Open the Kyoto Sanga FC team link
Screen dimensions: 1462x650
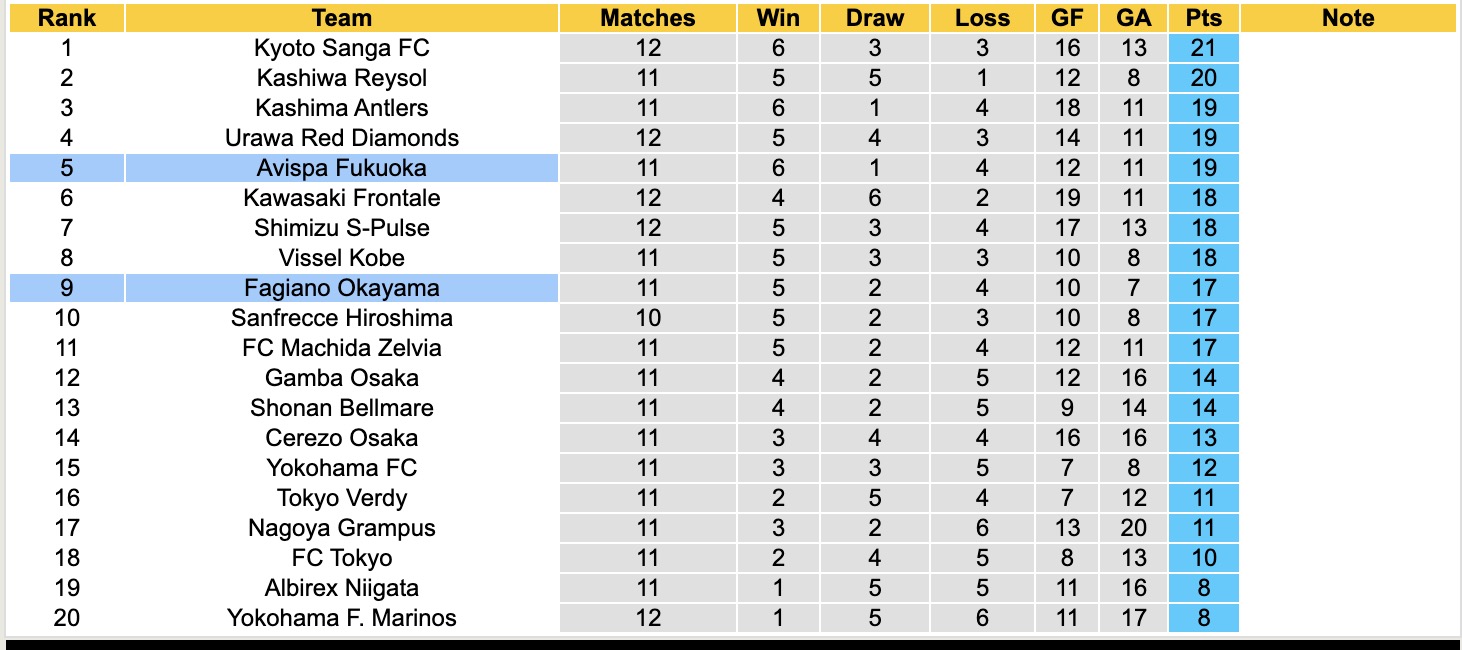tap(341, 48)
